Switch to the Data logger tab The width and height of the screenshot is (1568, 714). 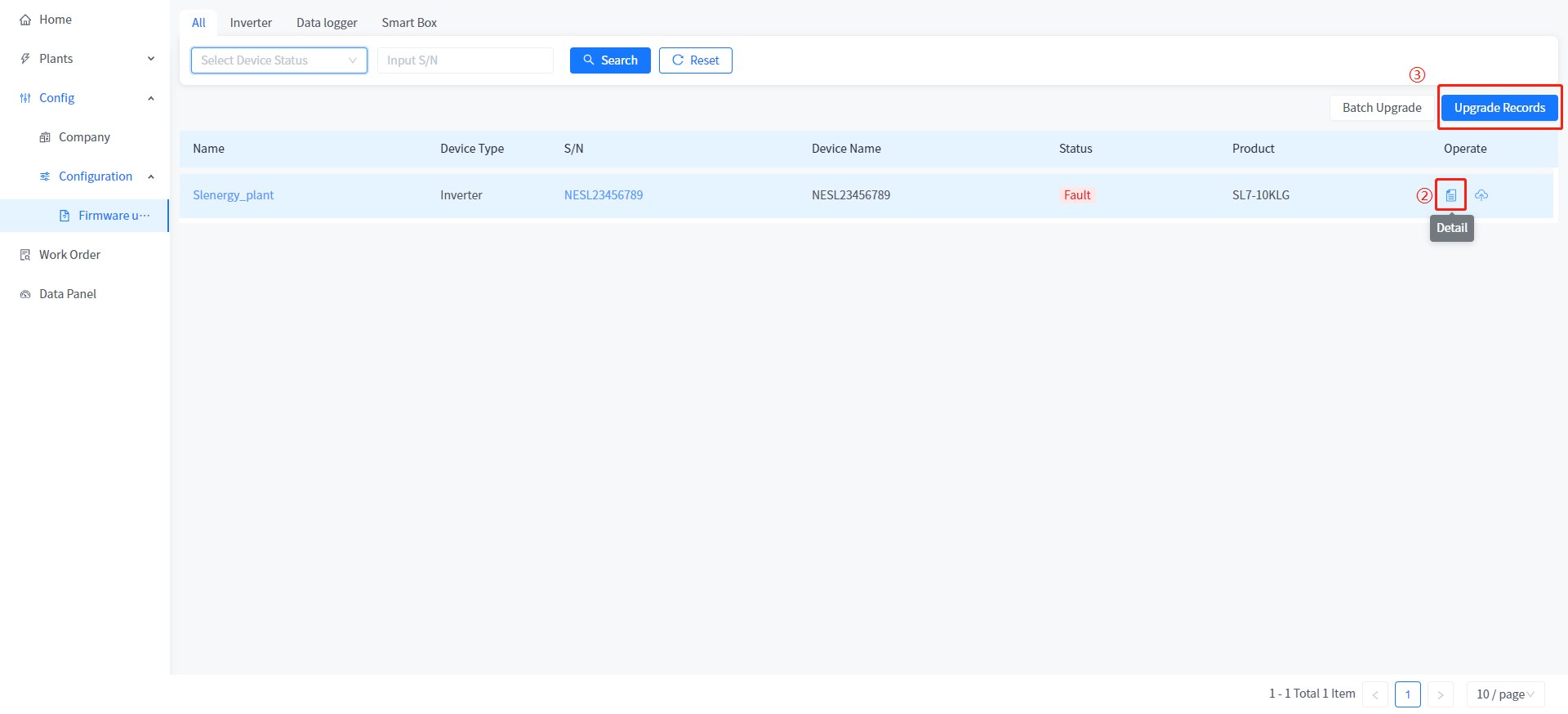(x=327, y=23)
